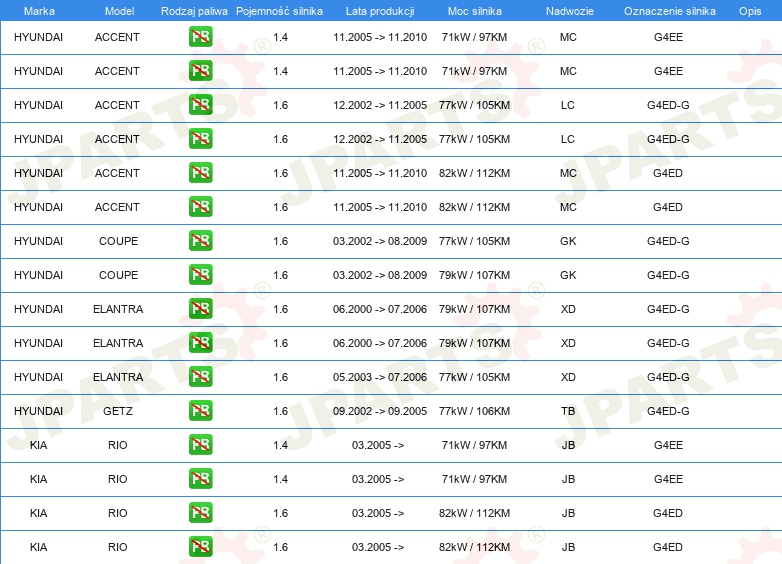
Task: Click body code GK in the COUPE 77kW row
Action: point(568,241)
